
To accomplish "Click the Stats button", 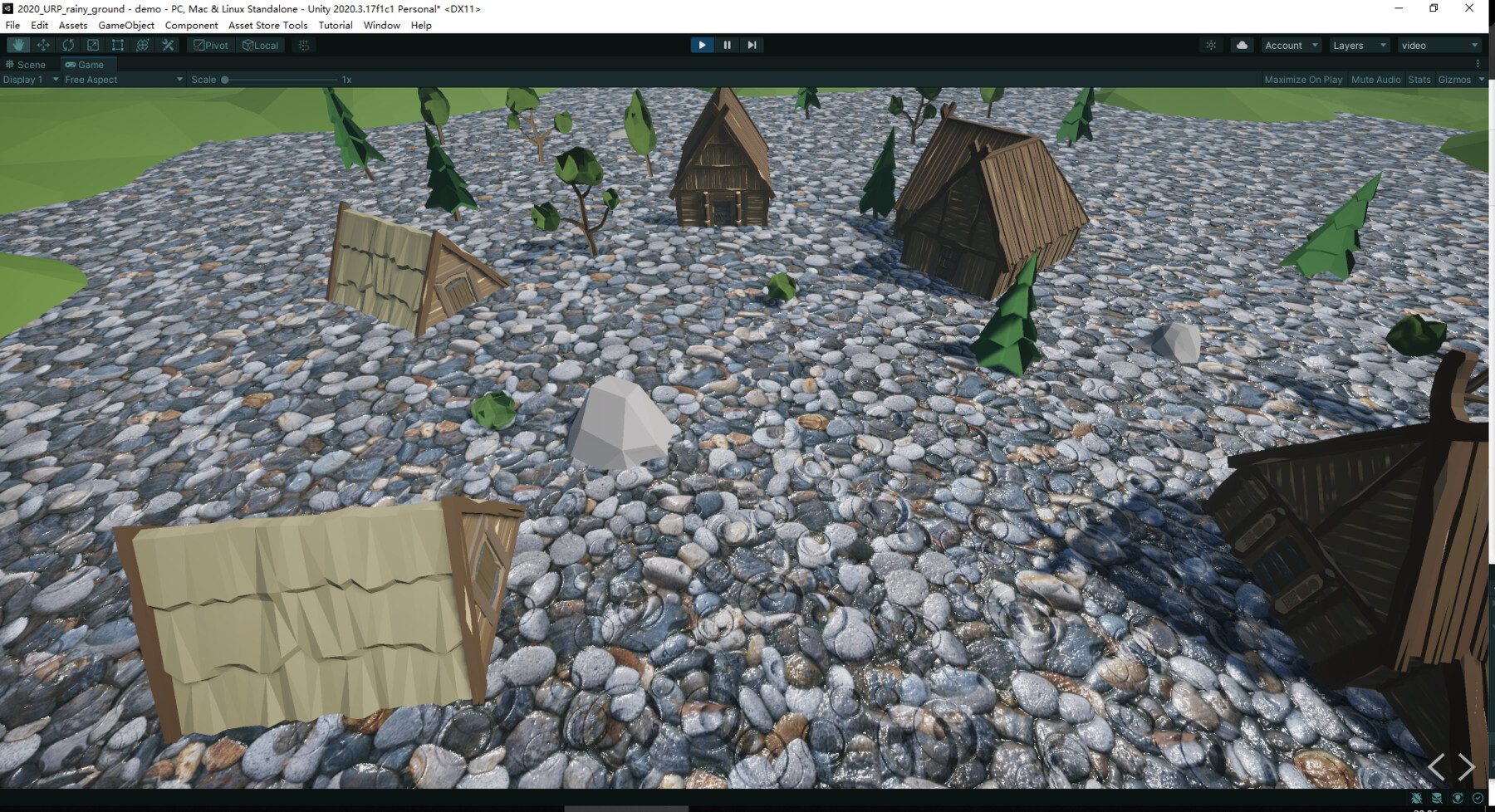I will coord(1419,79).
